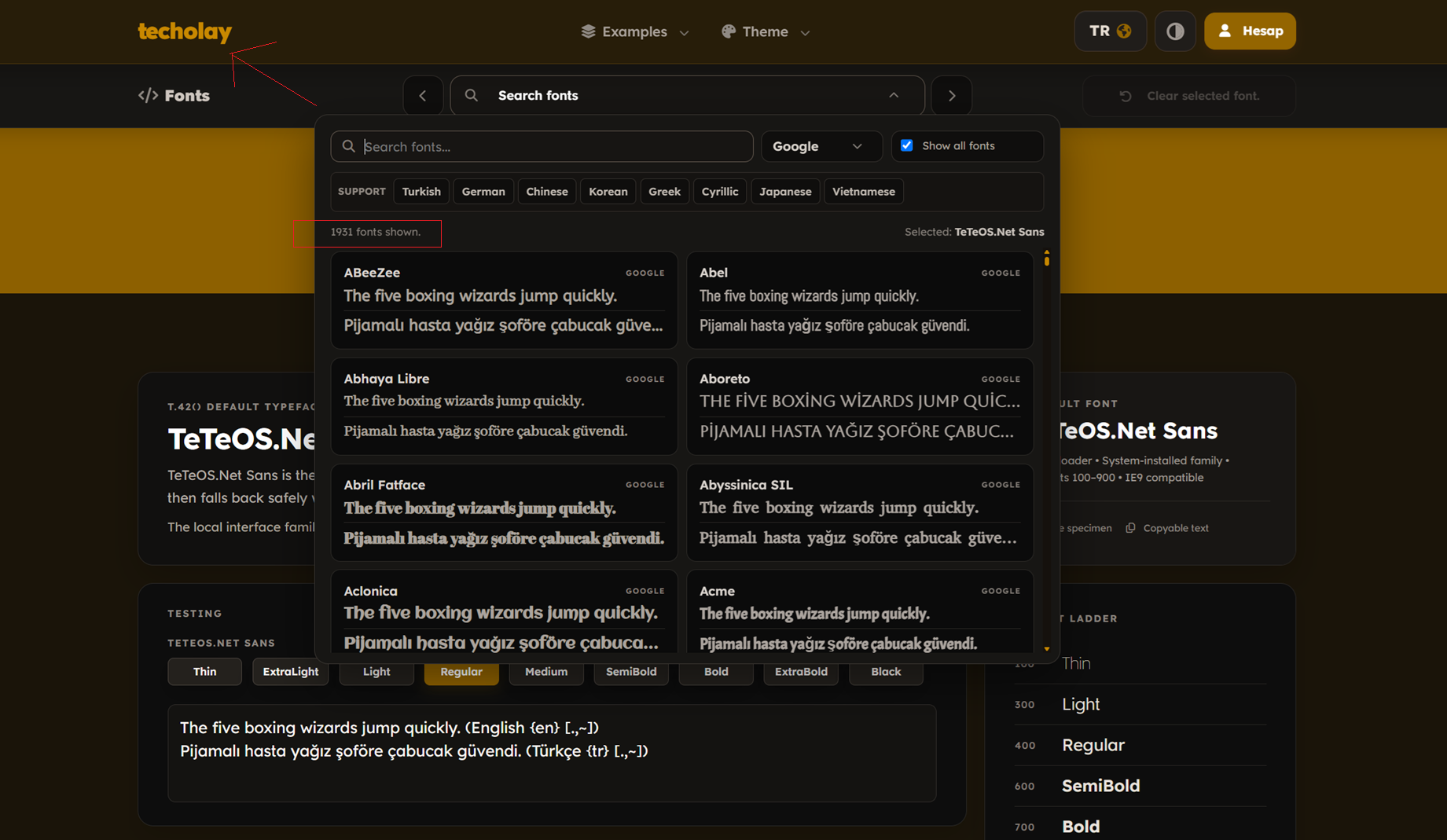The width and height of the screenshot is (1447, 840).
Task: Click the Light row in weight ladder
Action: point(1140,705)
